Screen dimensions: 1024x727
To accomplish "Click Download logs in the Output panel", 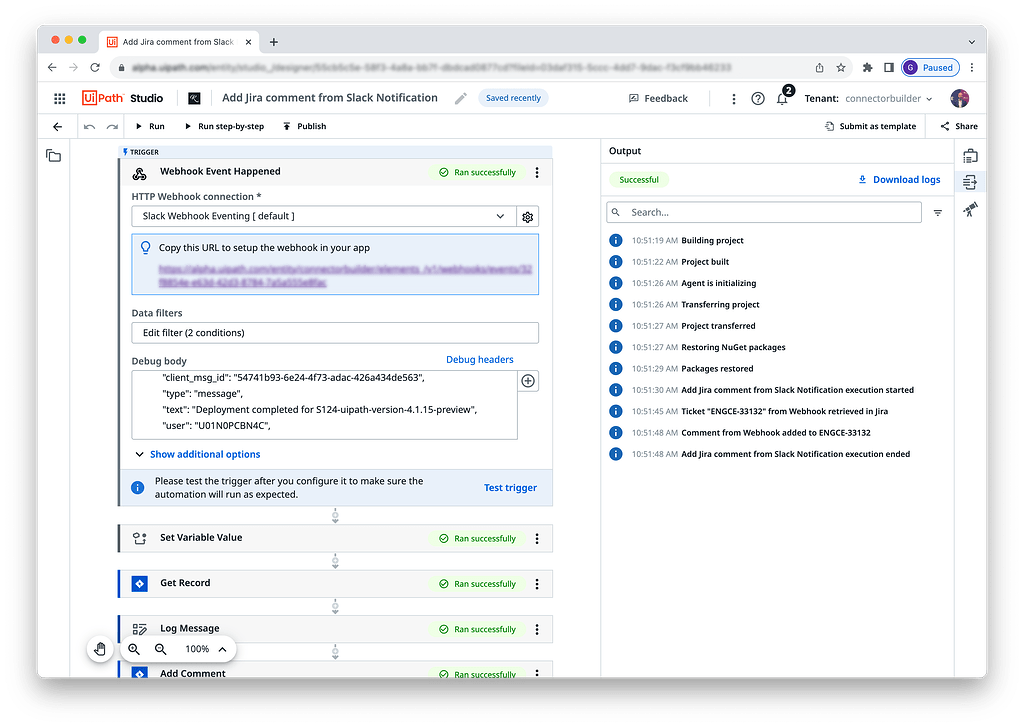I will pos(898,179).
